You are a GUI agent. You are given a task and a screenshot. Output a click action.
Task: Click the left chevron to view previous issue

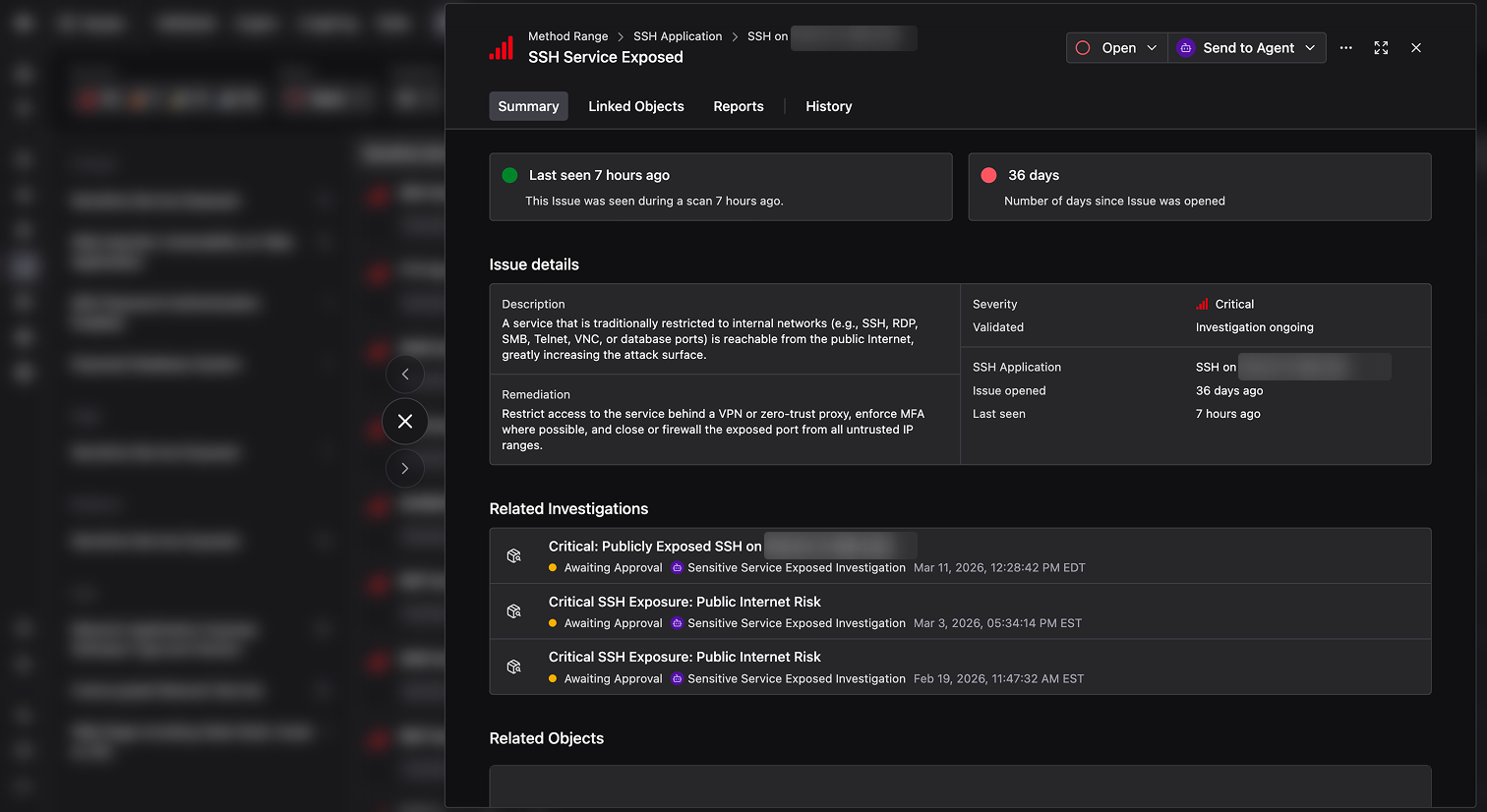click(x=404, y=374)
